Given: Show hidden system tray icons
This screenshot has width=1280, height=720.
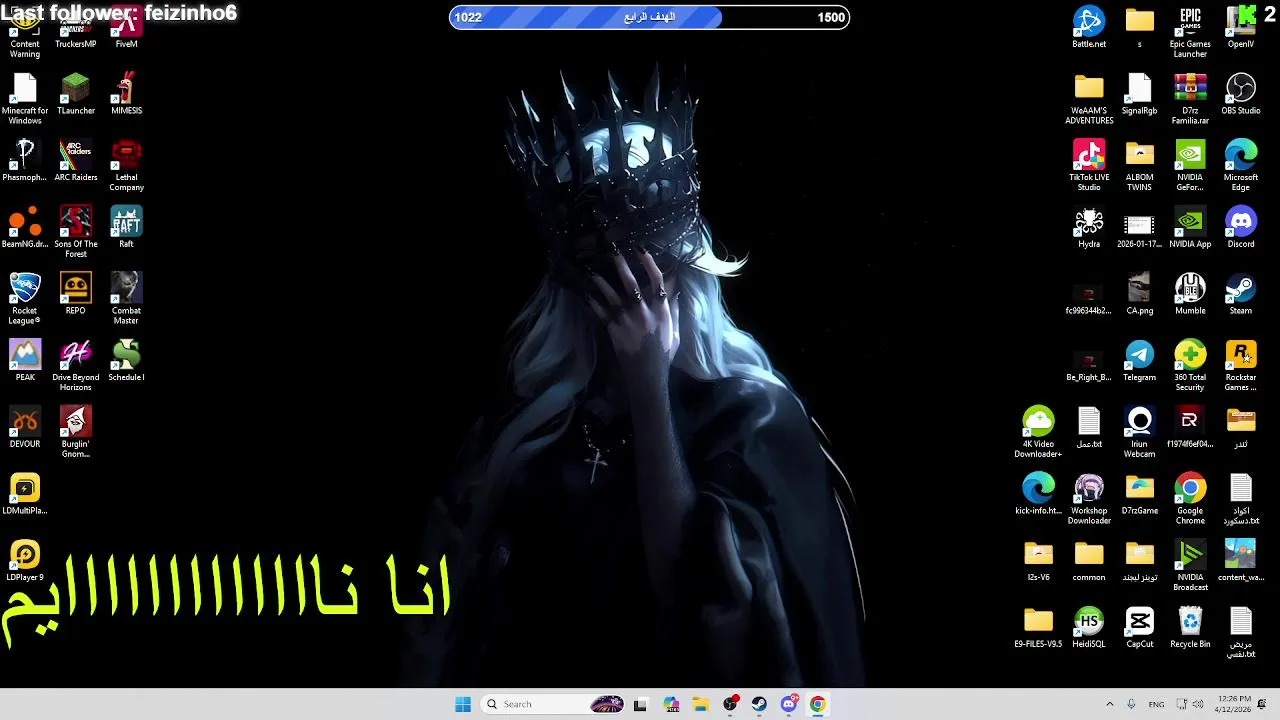Looking at the screenshot, I should (1109, 704).
